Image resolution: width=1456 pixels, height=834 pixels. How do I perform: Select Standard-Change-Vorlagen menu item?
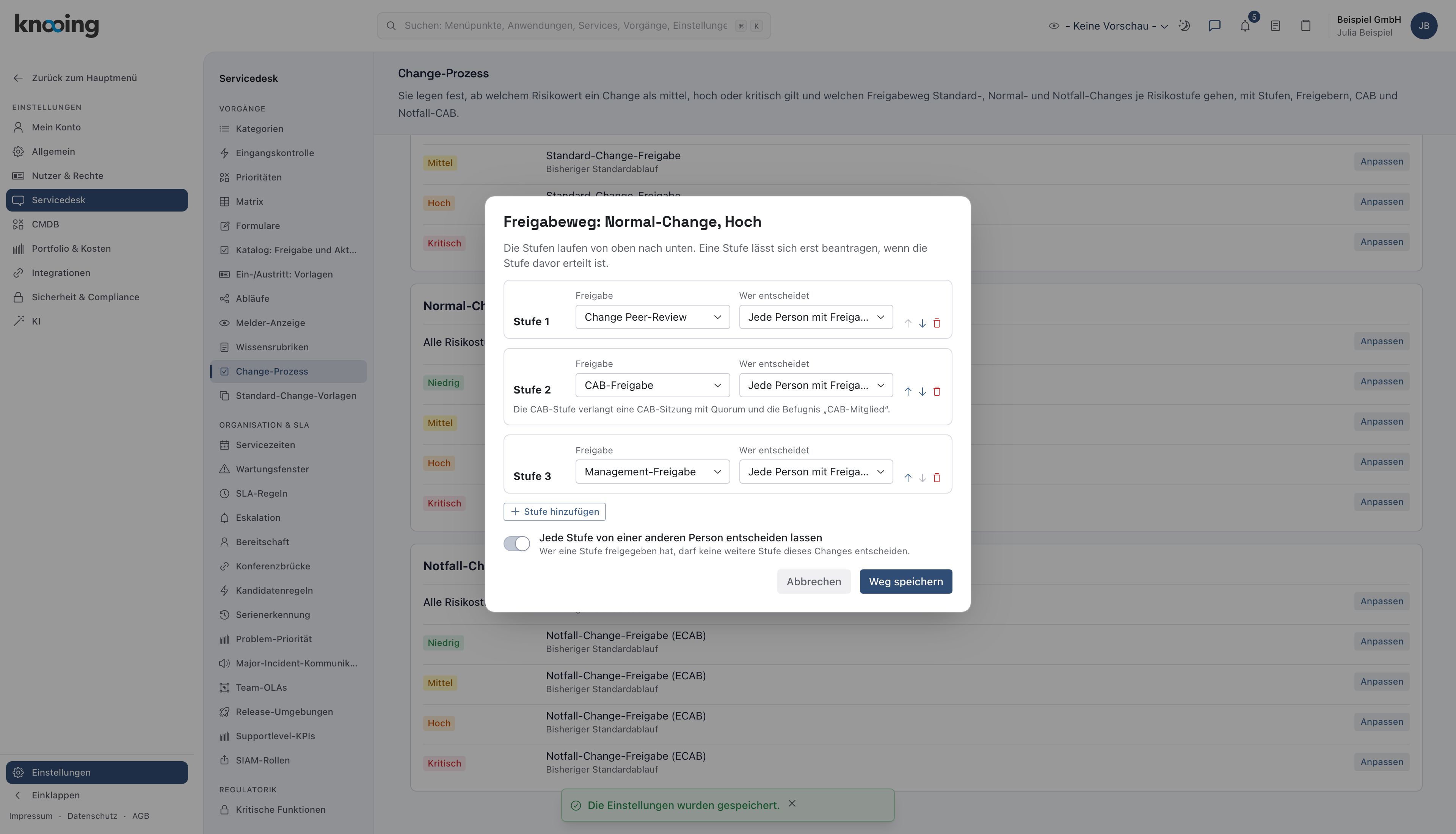[289, 396]
